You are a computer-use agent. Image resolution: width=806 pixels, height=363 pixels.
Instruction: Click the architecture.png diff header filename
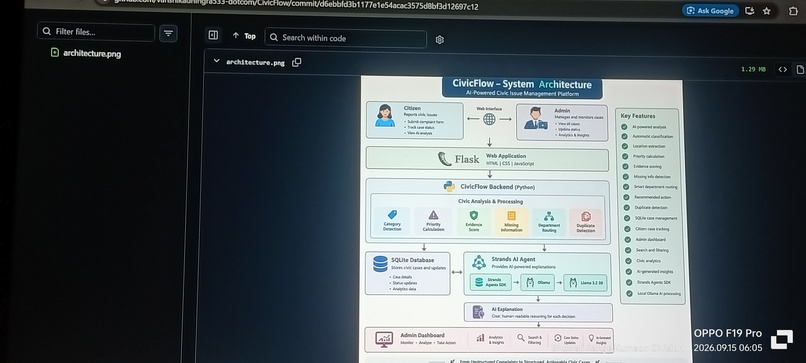pyautogui.click(x=255, y=63)
